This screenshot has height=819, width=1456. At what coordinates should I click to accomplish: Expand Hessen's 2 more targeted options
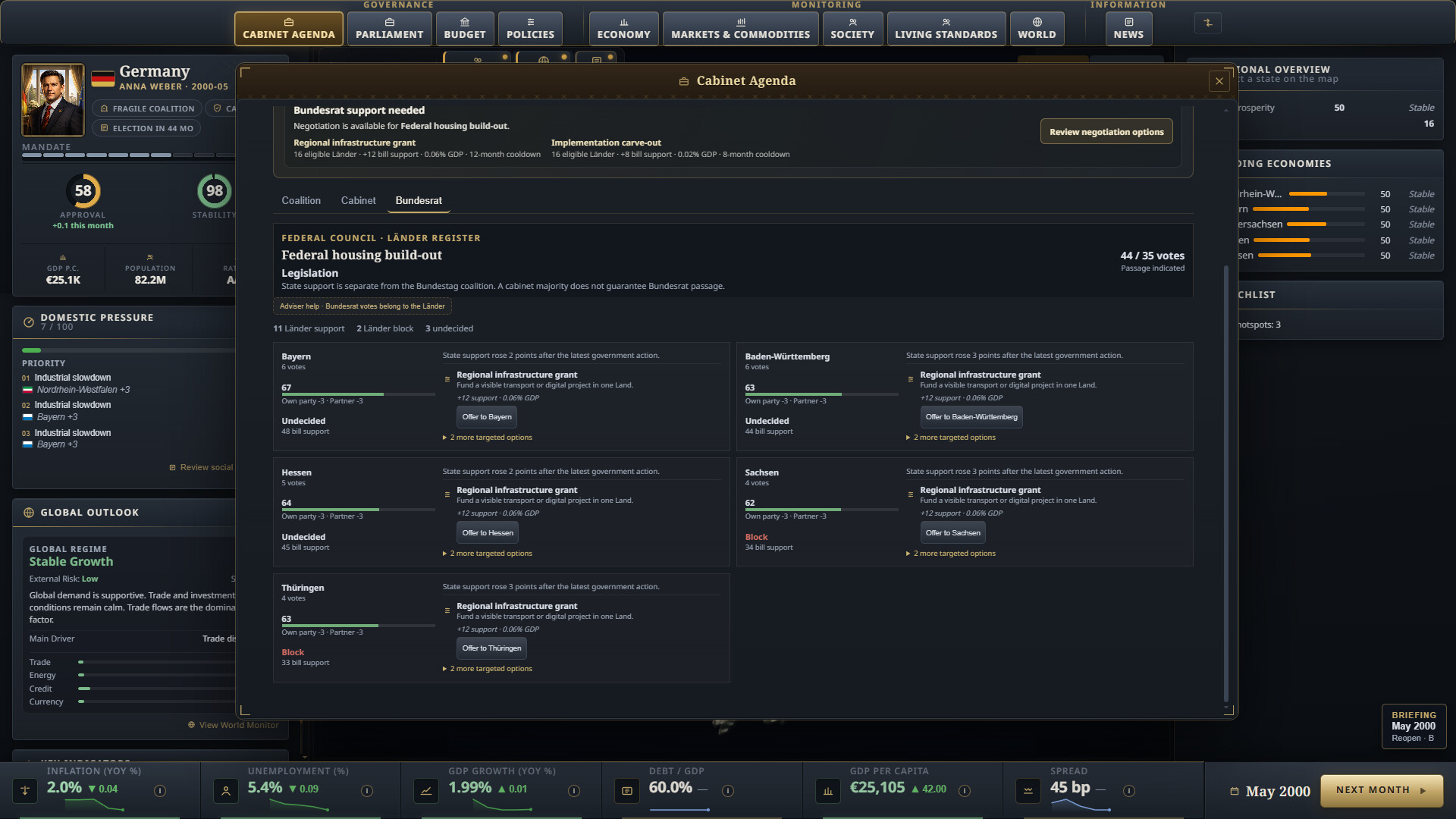point(488,554)
